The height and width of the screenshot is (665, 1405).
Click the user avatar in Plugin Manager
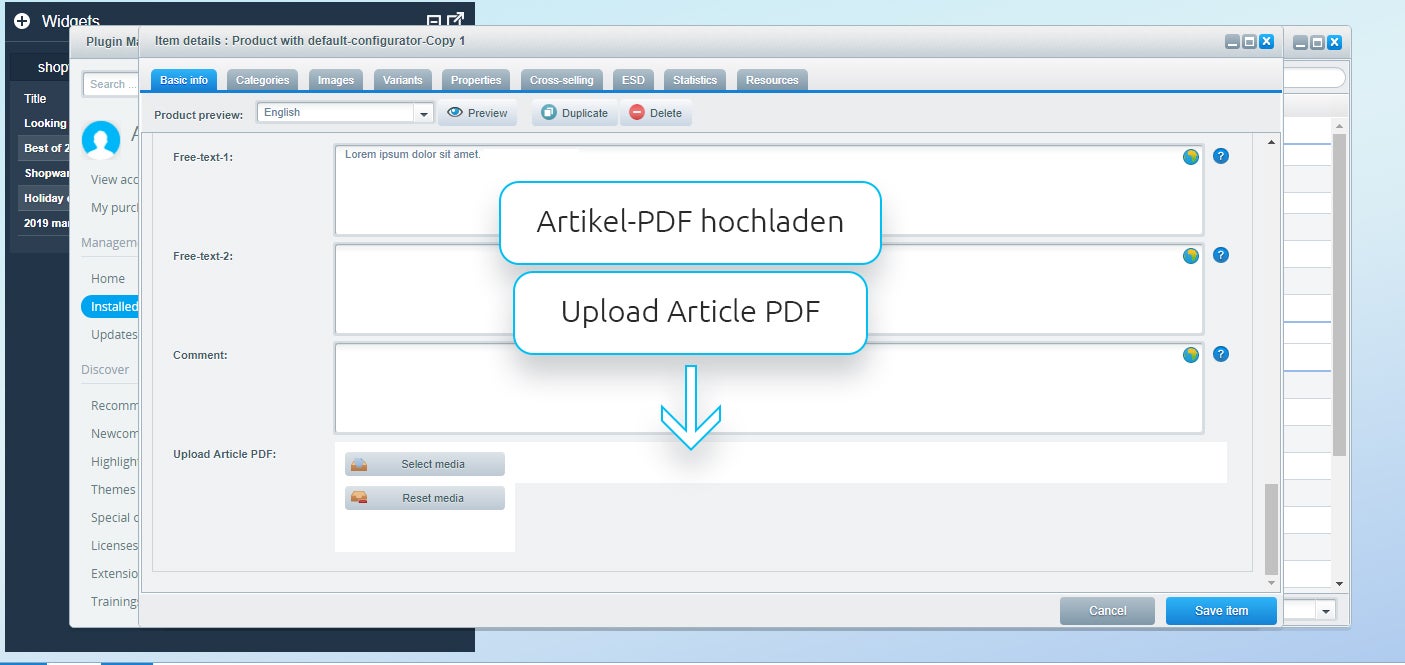pyautogui.click(x=101, y=140)
